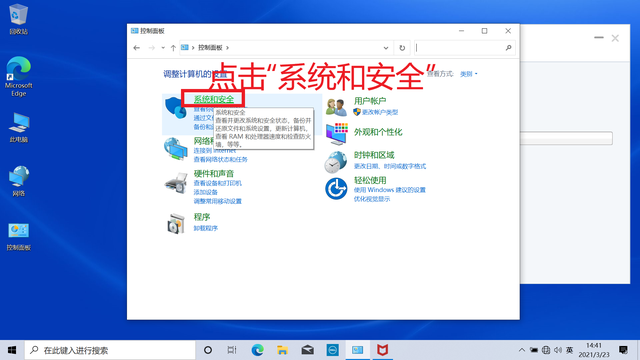Open the 轻松使用 category link
This screenshot has width=640, height=360.
click(370, 180)
